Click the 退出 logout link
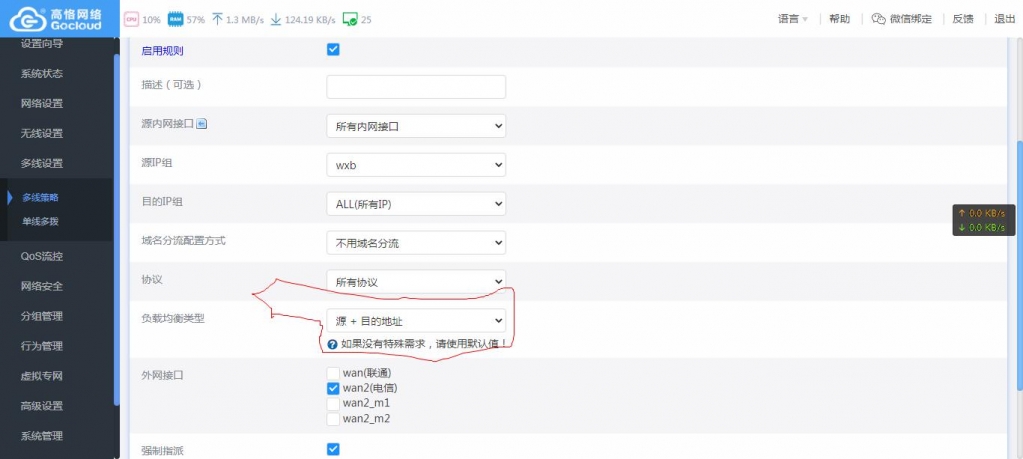1023x459 pixels. point(1005,19)
